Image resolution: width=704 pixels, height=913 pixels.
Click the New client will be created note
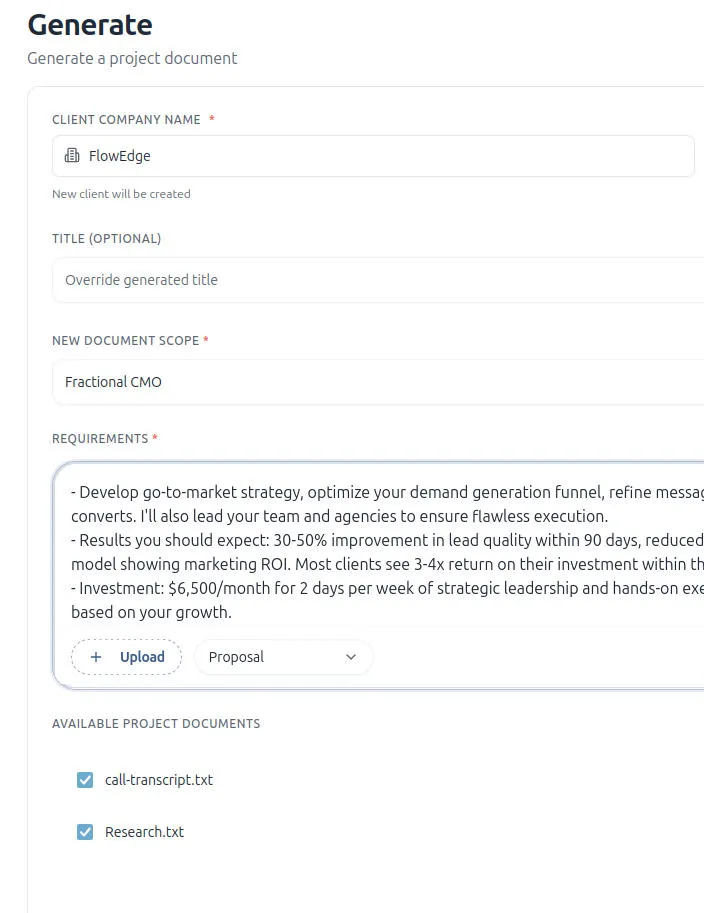pos(121,193)
